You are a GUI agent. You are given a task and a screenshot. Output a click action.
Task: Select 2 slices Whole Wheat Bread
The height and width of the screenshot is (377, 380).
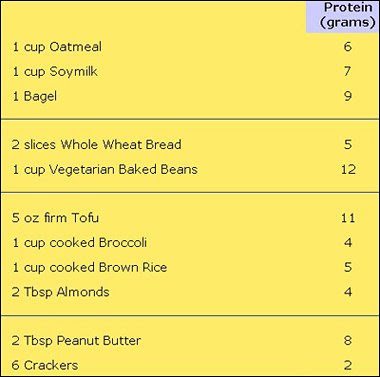tap(97, 144)
